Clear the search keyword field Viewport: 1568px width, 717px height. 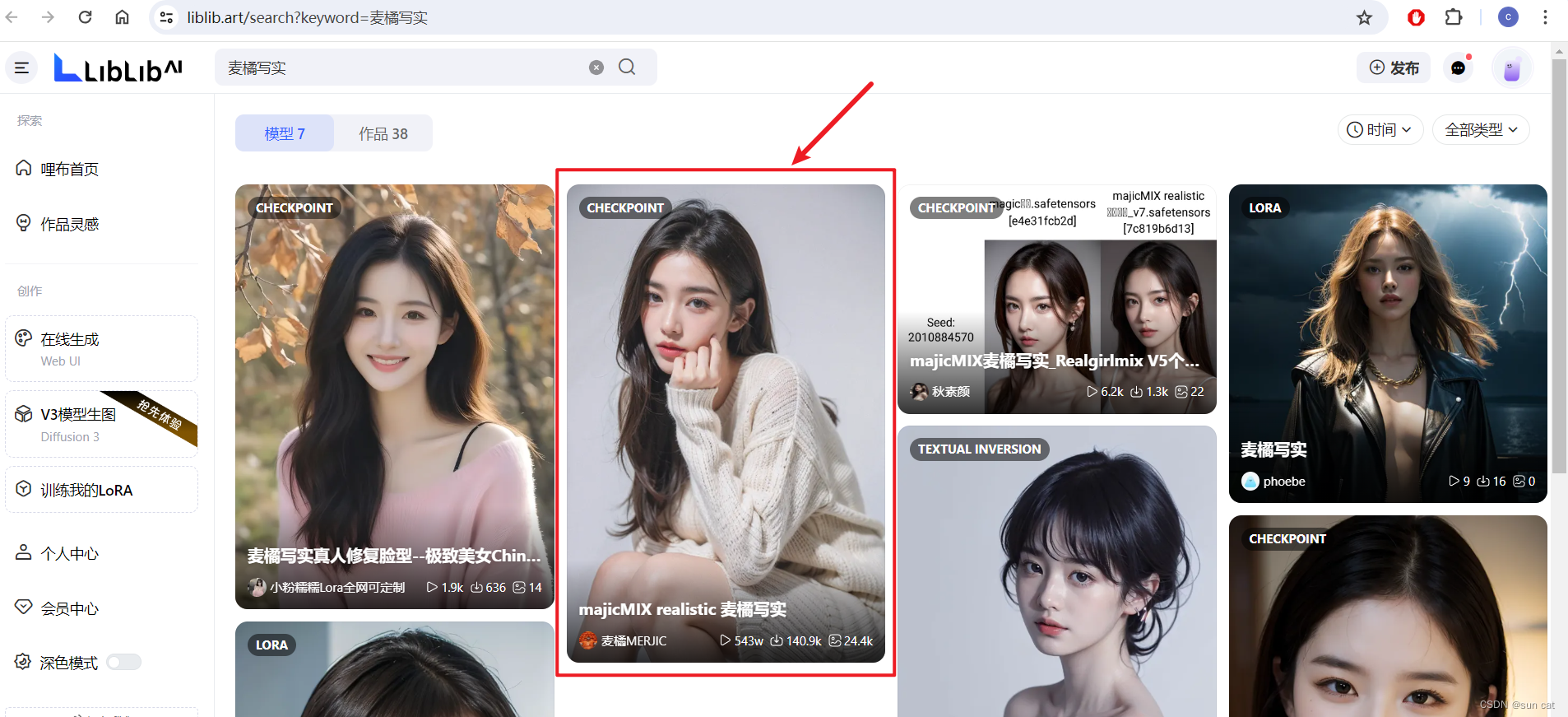[596, 68]
